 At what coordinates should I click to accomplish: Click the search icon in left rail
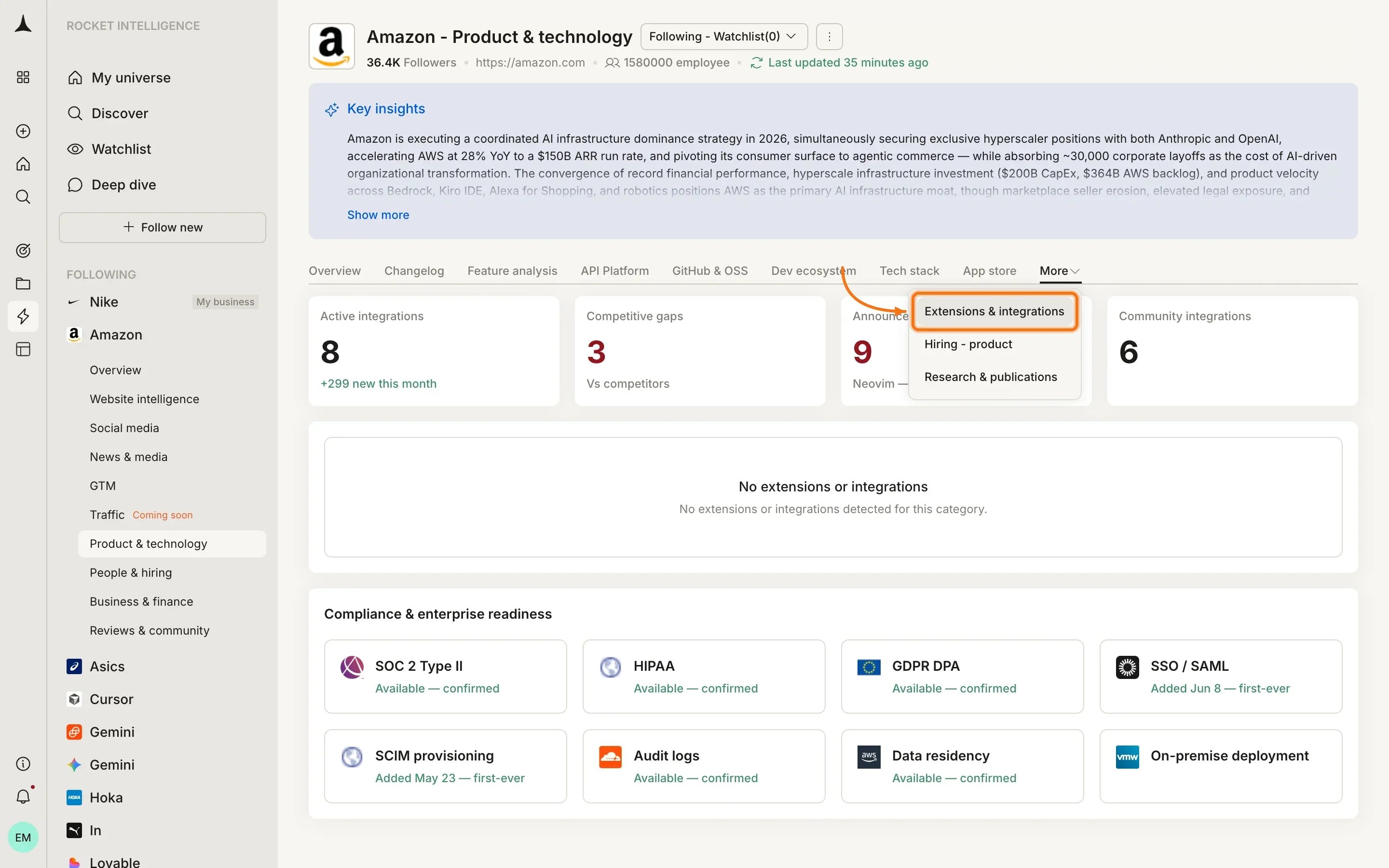23,197
